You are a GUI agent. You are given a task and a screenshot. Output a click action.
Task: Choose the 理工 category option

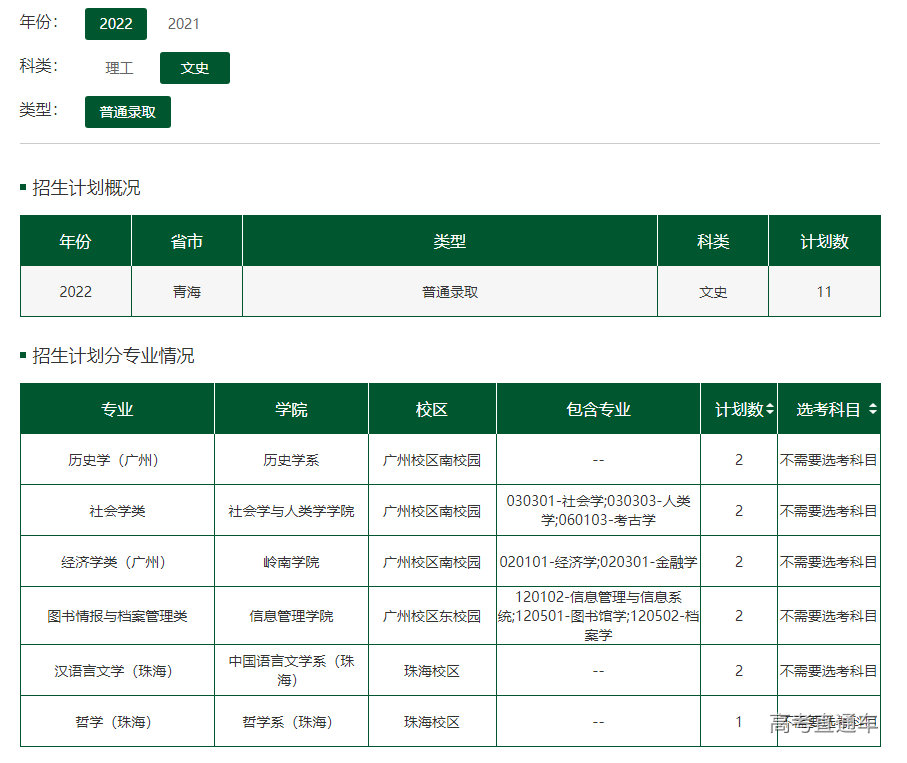tap(119, 68)
